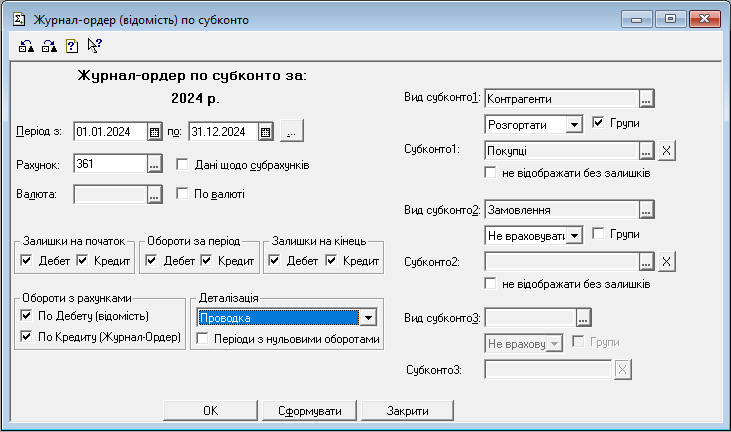Open the Не враховувати dropdown for субконто2
Viewport: 731px width, 432px height.
click(574, 236)
